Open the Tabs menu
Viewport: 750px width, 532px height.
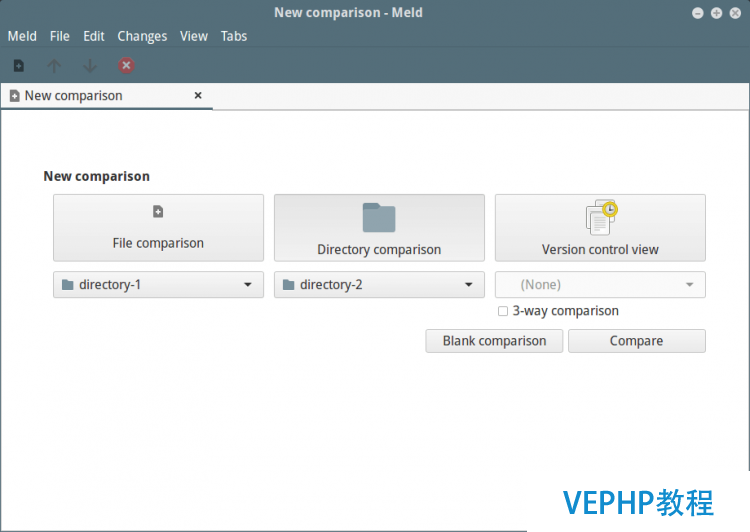(x=234, y=36)
